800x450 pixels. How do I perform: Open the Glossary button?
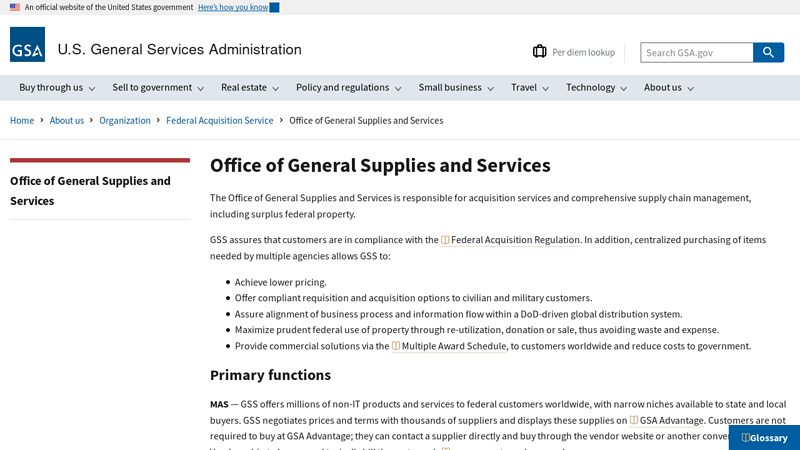(764, 438)
